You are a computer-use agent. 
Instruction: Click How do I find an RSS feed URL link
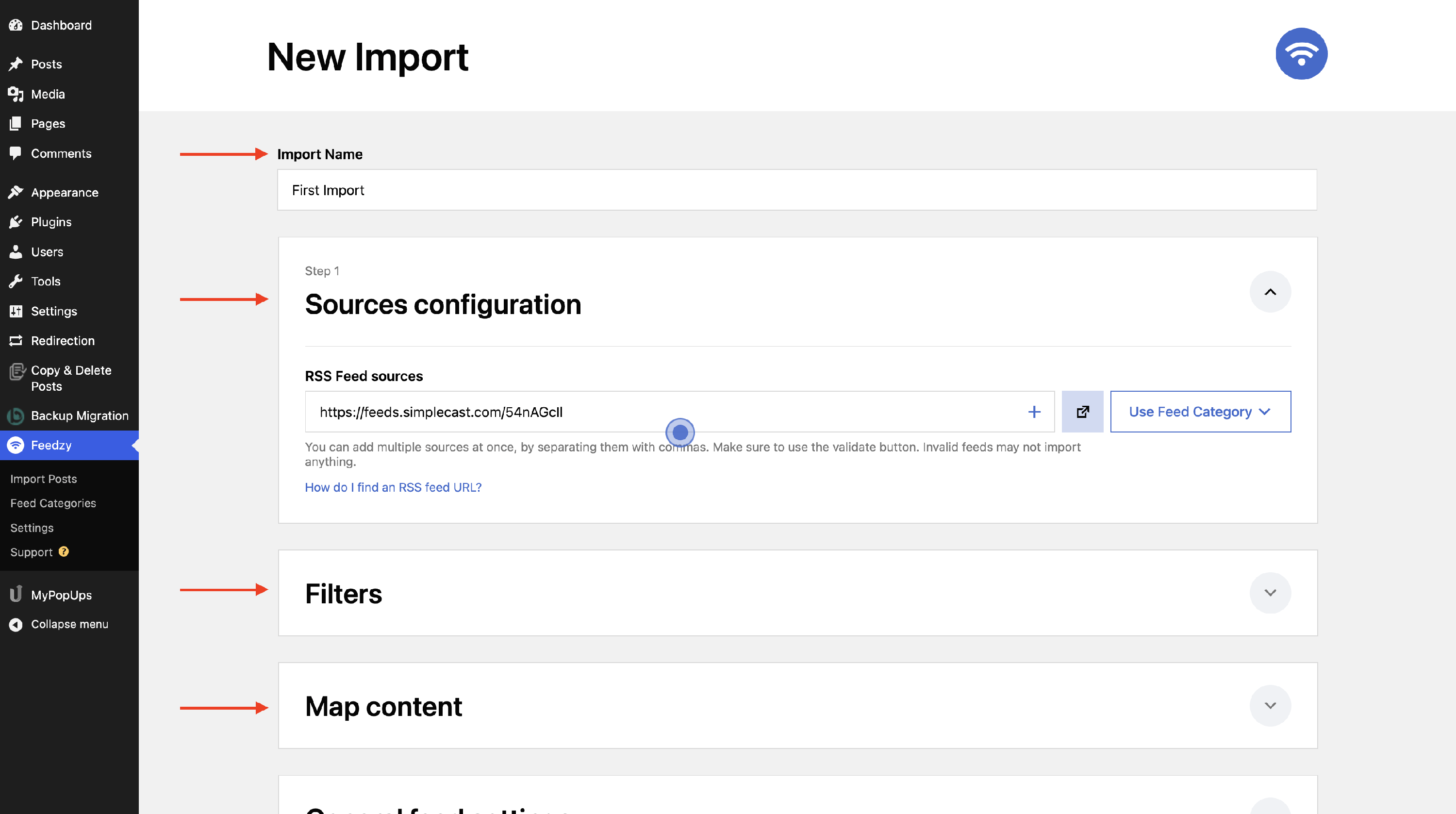[x=393, y=487]
